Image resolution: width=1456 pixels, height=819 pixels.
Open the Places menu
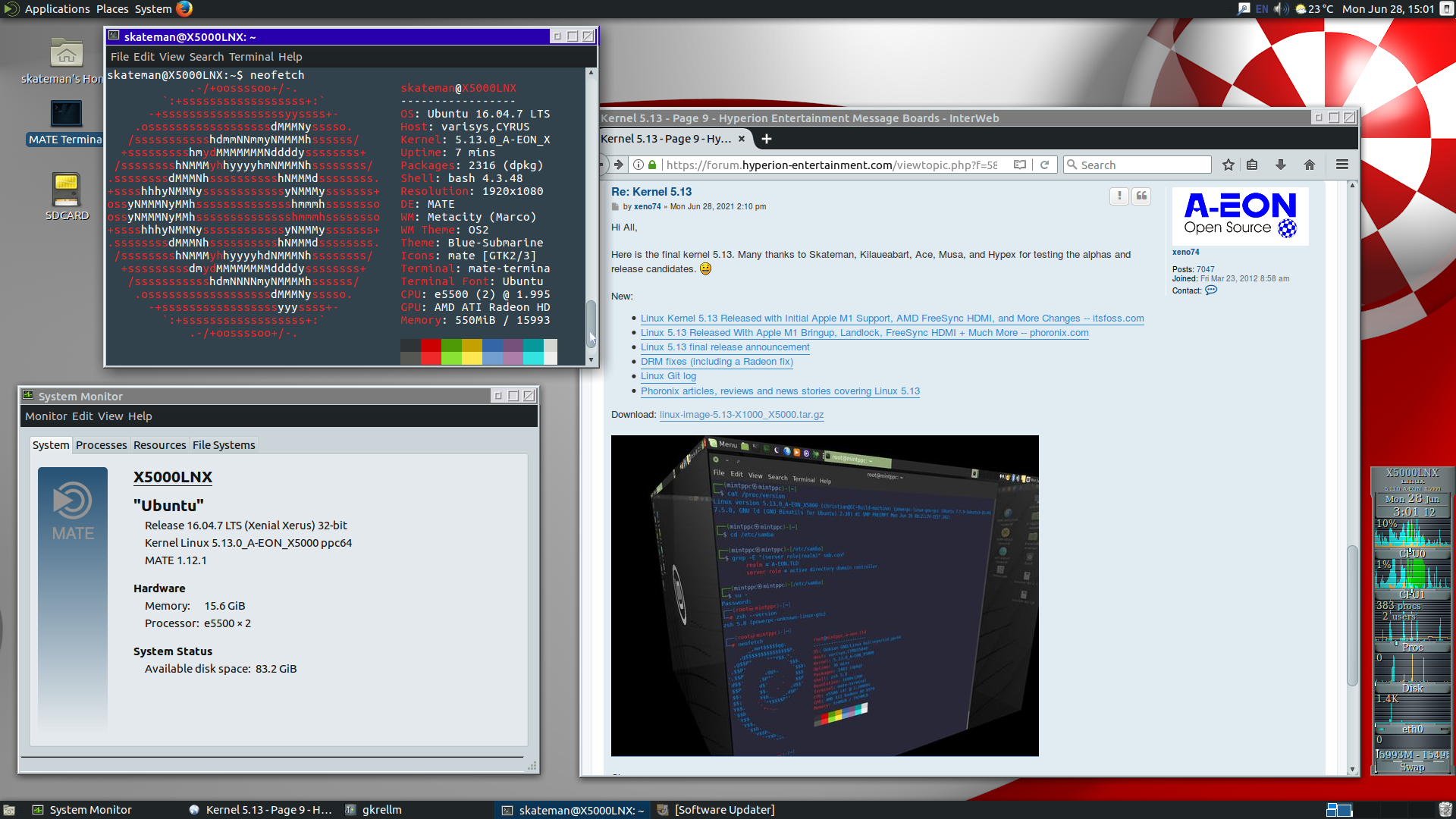point(112,9)
